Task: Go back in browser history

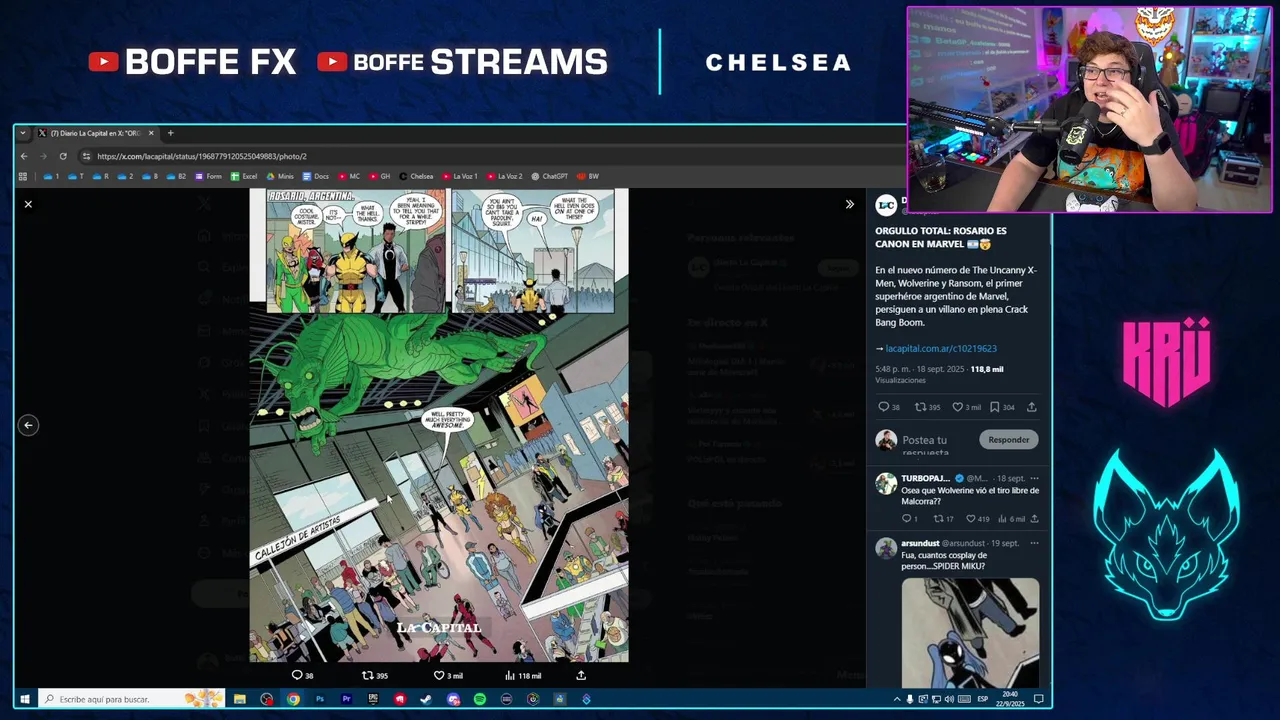Action: tap(24, 156)
